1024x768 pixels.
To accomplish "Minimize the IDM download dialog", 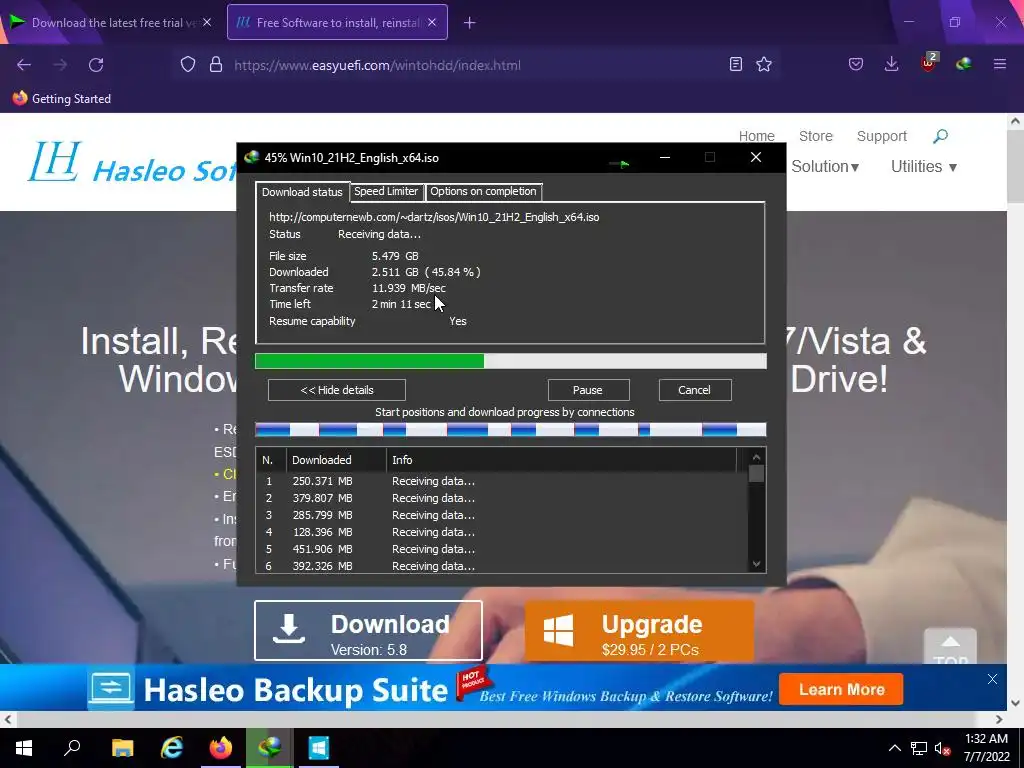I will [665, 157].
